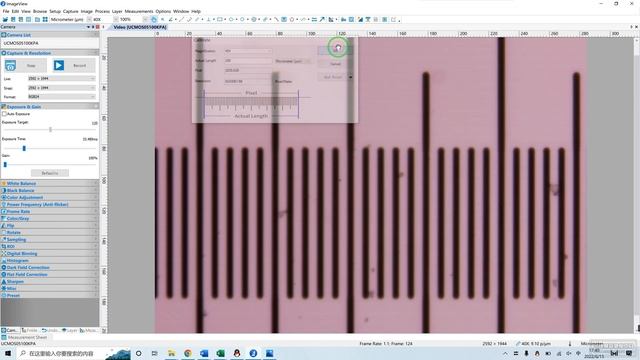Open the Edit menu
Image resolution: width=640 pixels, height=360 pixels.
(x=16, y=11)
